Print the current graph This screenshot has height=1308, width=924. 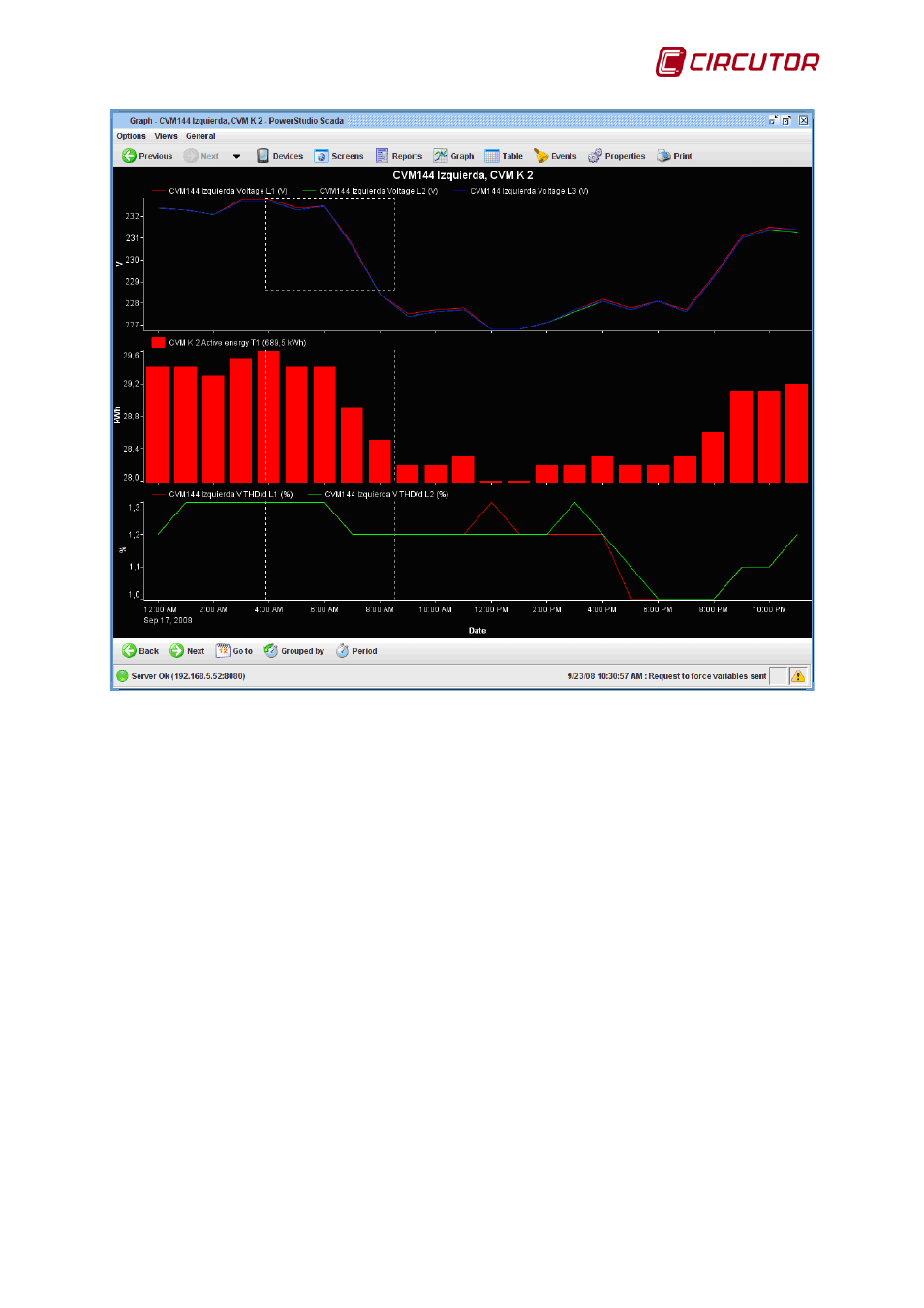(674, 156)
